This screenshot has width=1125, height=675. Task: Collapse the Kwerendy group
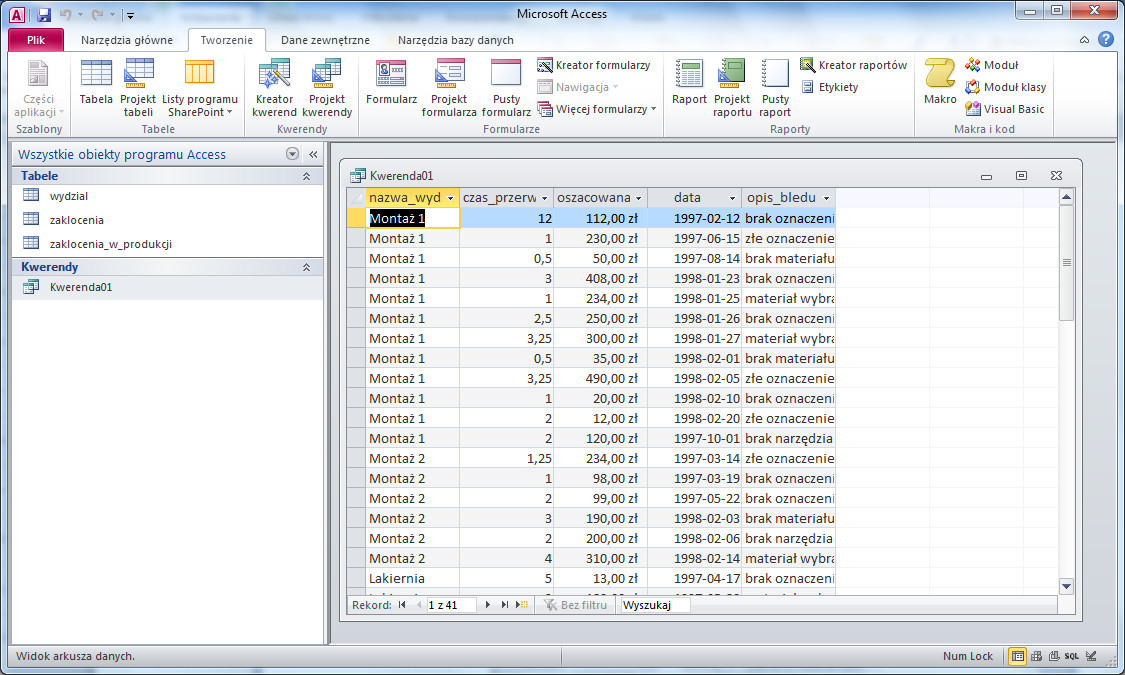tap(306, 267)
